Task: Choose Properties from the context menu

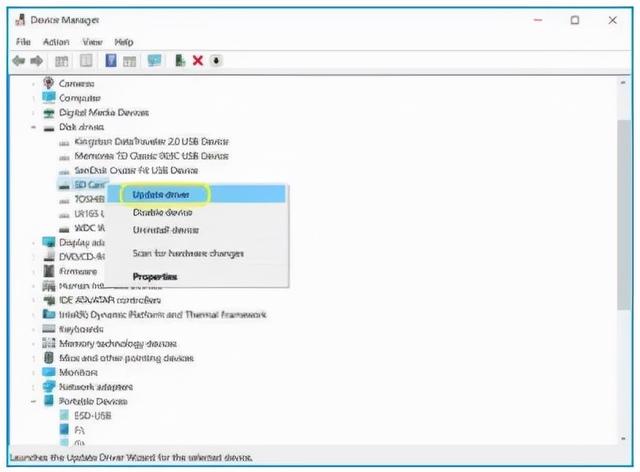Action: coord(196,277)
